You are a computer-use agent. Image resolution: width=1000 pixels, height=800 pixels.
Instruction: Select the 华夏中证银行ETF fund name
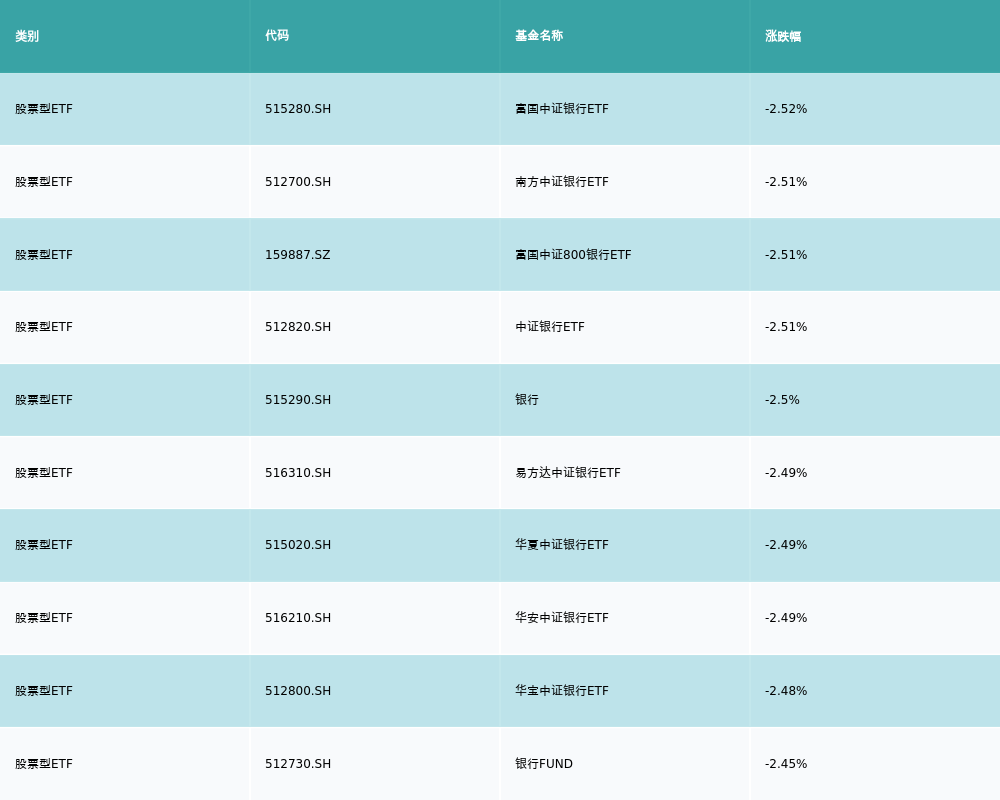[x=562, y=545]
